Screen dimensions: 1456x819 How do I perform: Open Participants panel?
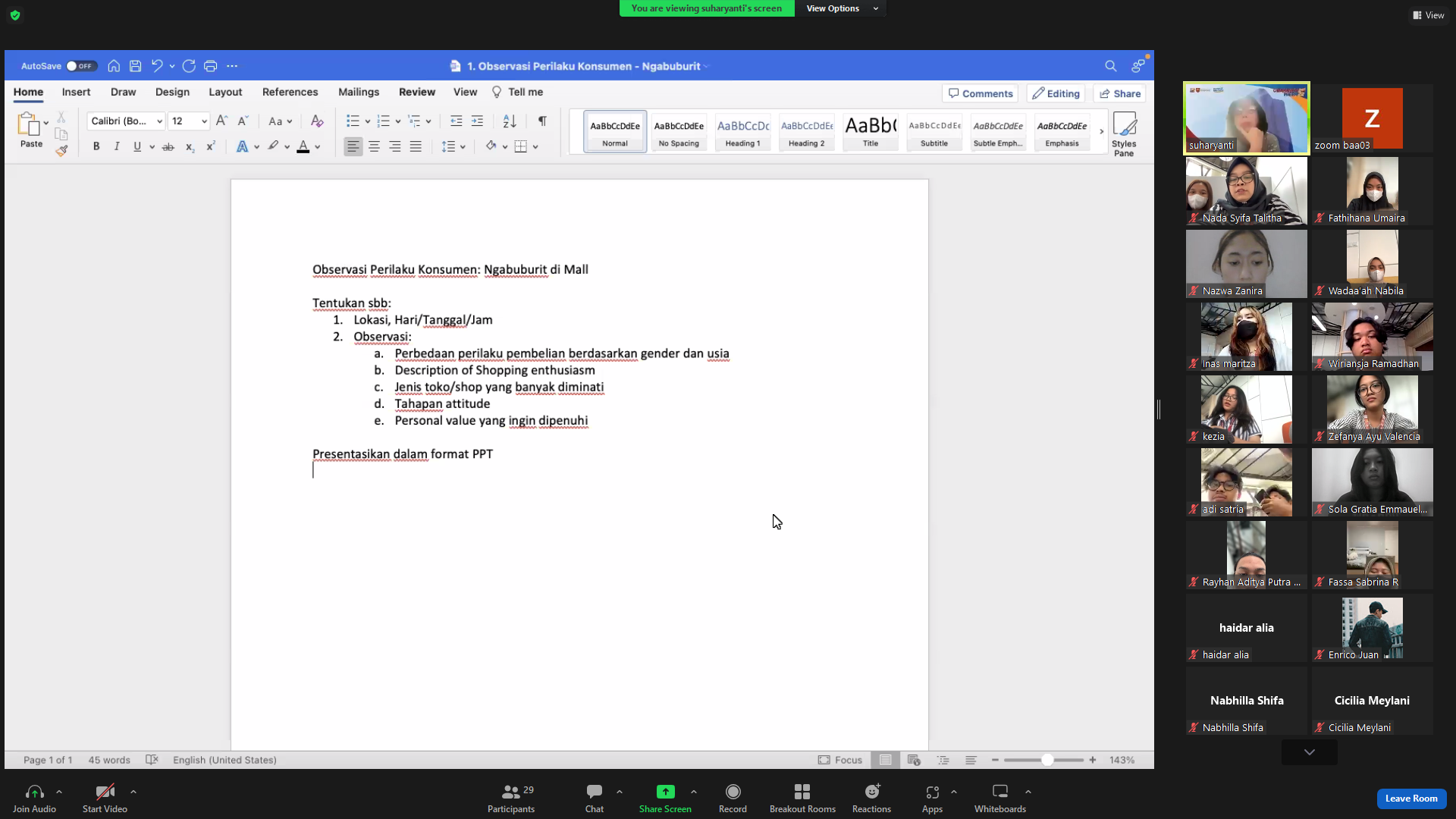[511, 799]
